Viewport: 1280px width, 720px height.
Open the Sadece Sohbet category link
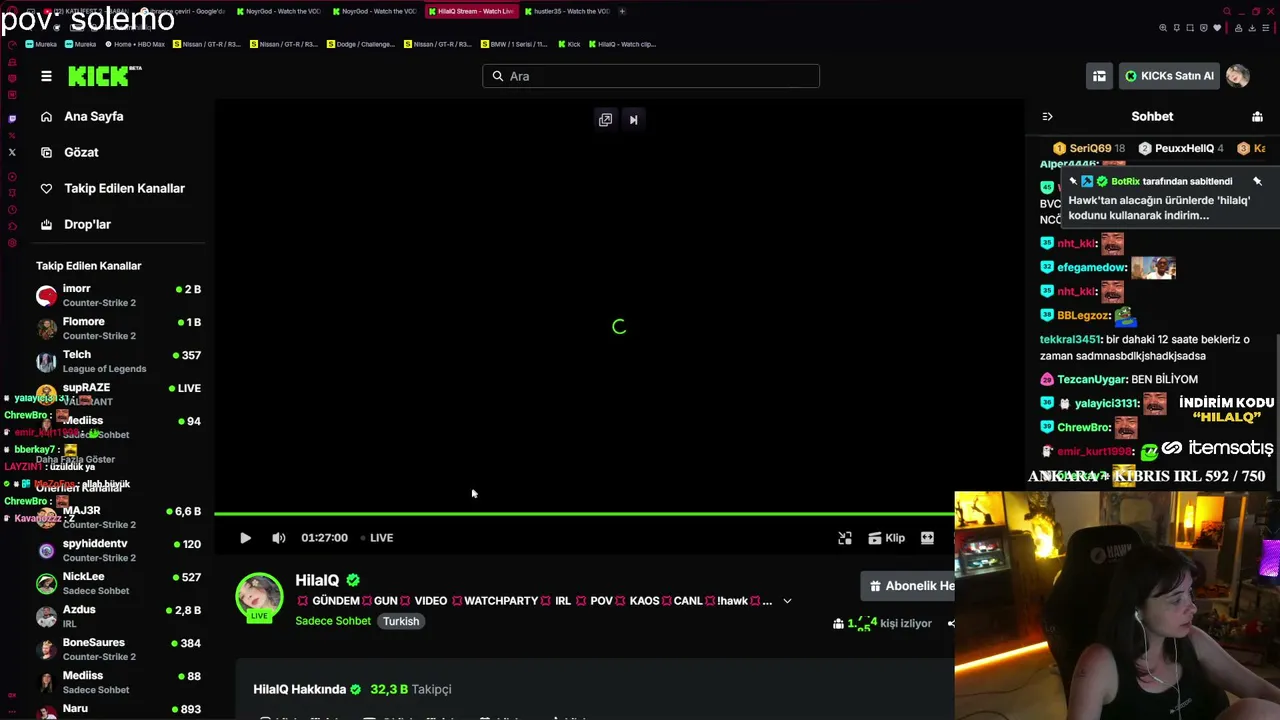click(333, 621)
